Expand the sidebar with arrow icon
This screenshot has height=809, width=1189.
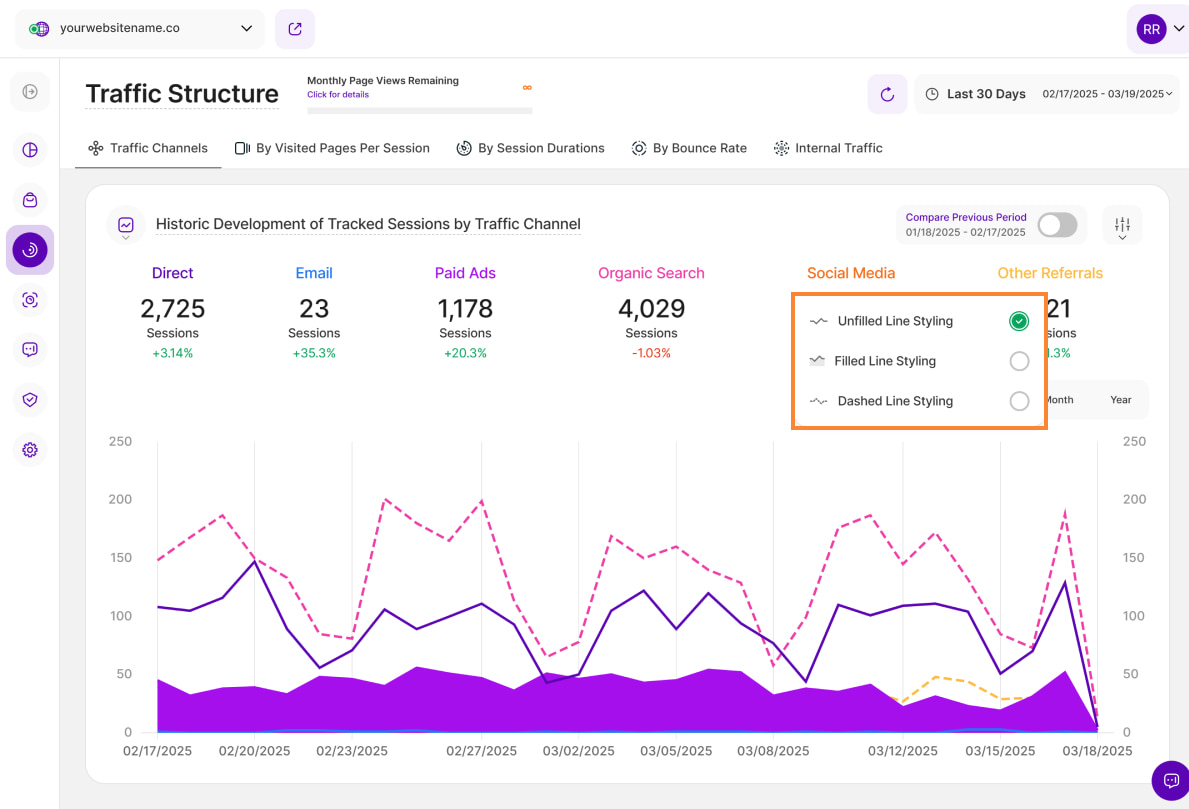coord(30,92)
